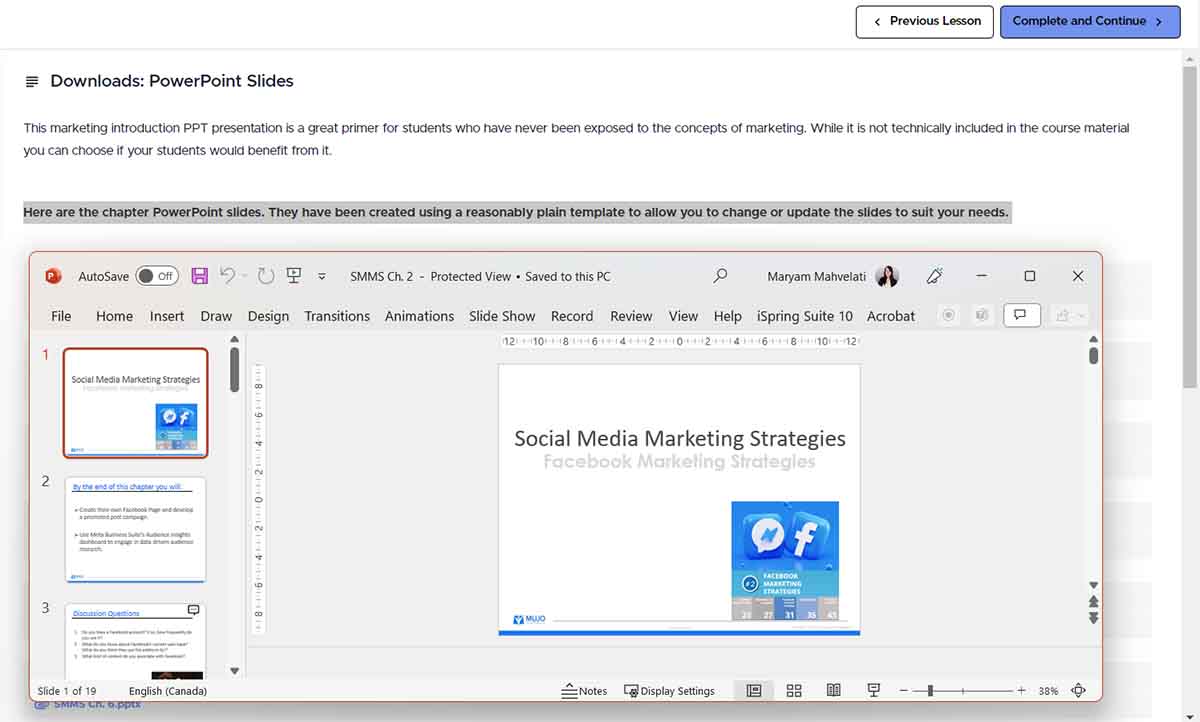The image size is (1200, 722).
Task: Open the Draw tab
Action: pos(216,316)
